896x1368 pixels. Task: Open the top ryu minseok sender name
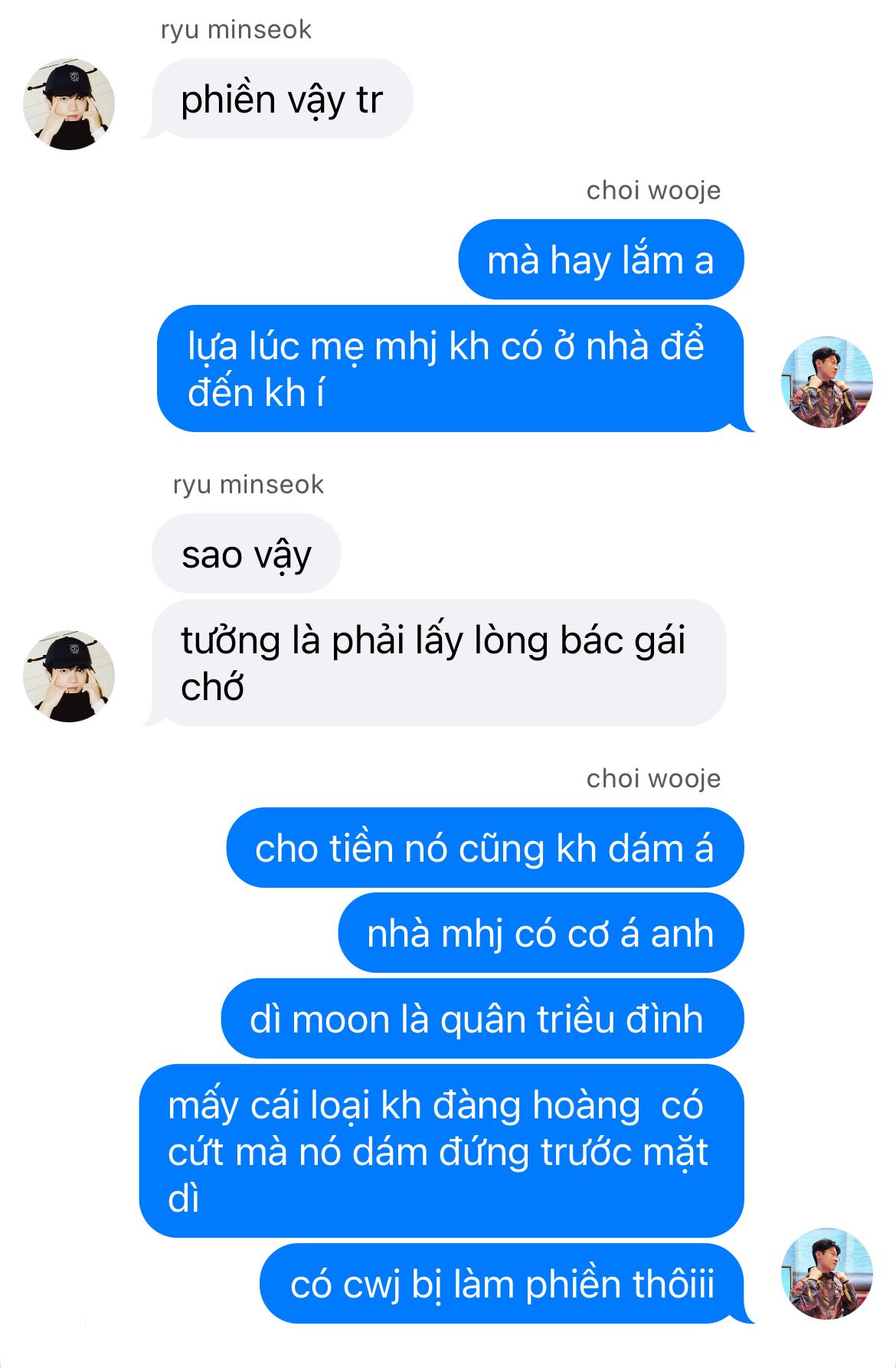click(236, 30)
